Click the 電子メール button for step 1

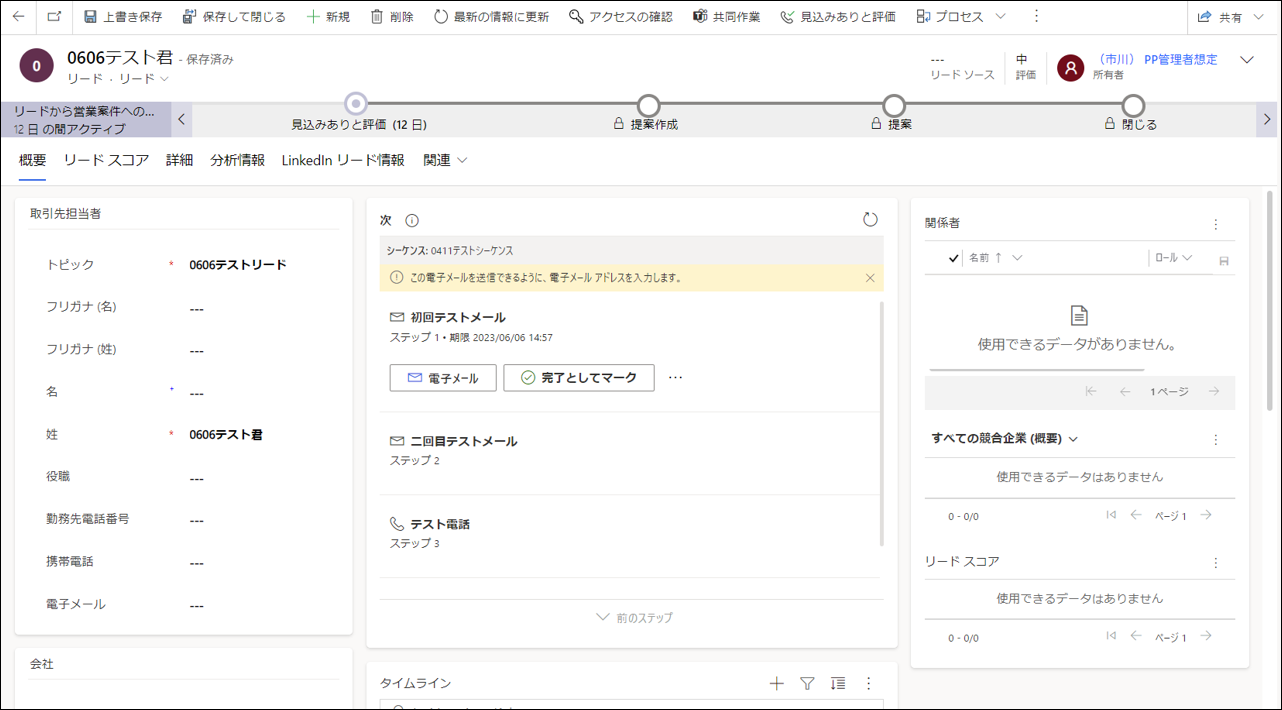pos(443,378)
